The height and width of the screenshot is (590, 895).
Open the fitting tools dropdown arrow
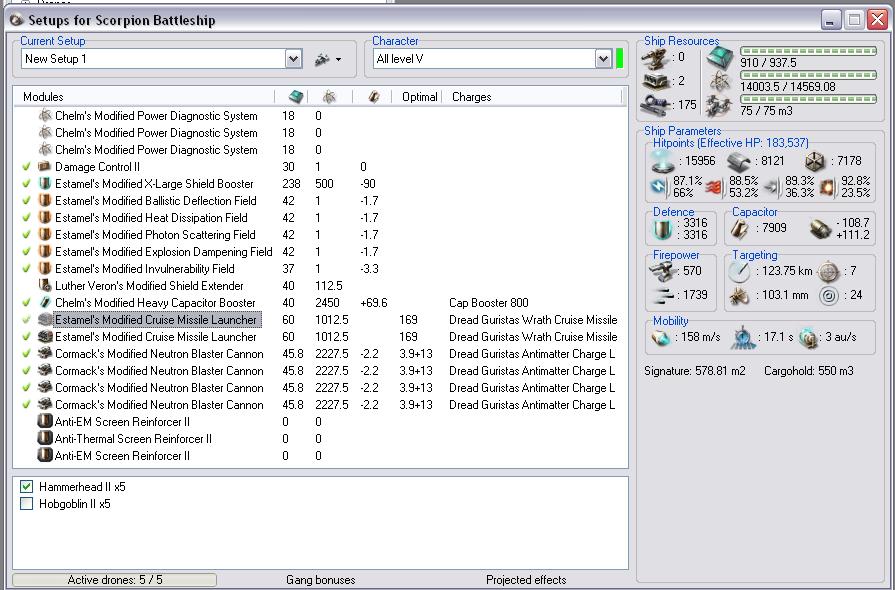pyautogui.click(x=338, y=59)
